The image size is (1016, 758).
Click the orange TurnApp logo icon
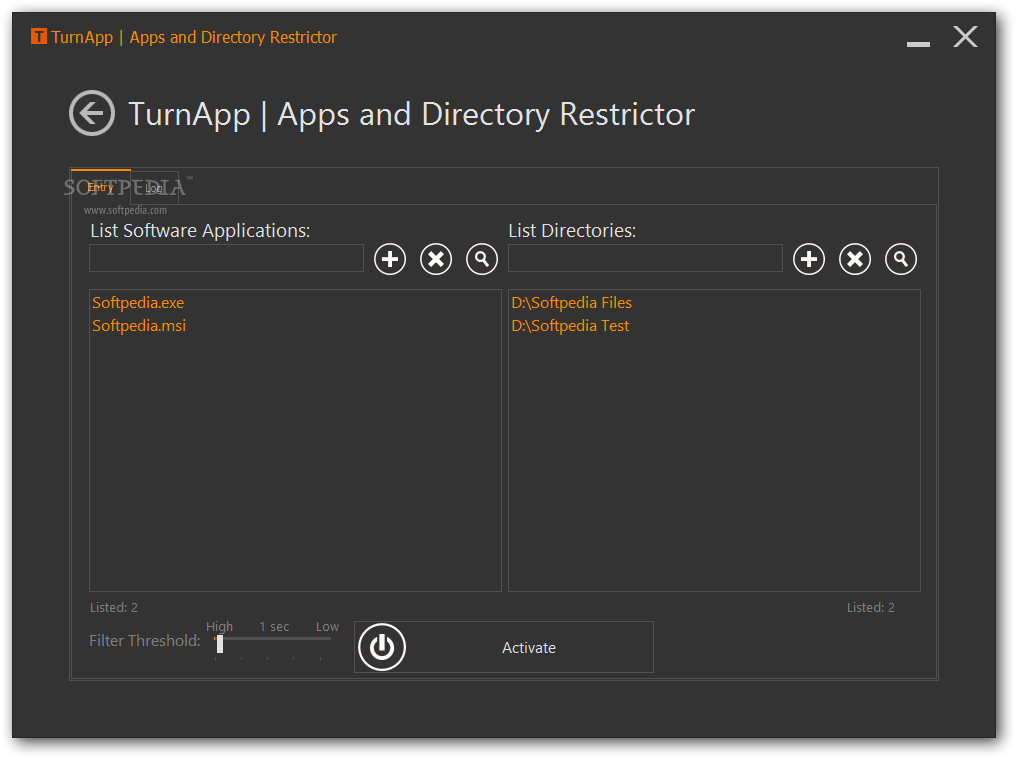pos(39,37)
